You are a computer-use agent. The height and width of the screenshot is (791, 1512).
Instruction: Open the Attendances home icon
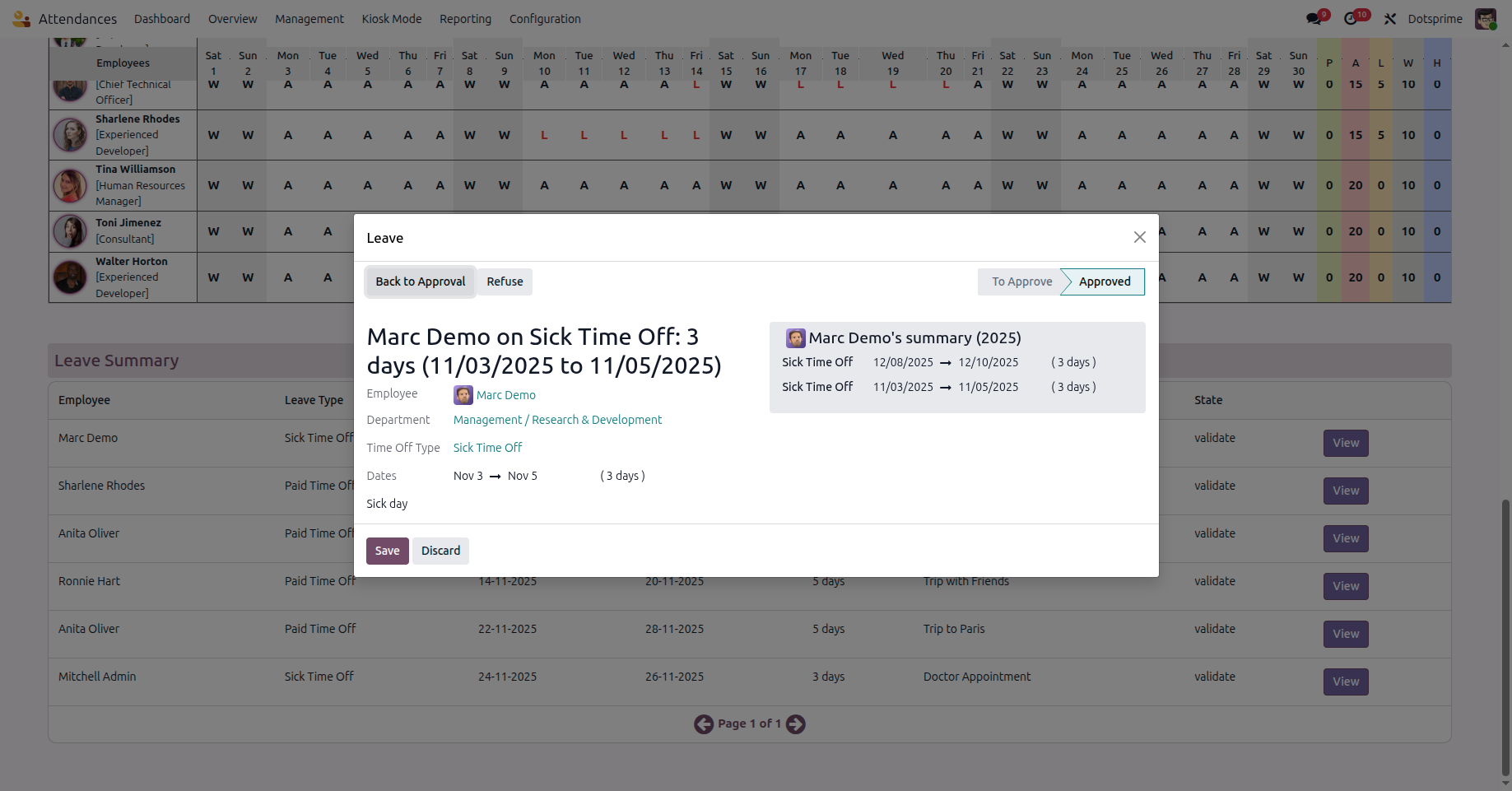point(21,18)
